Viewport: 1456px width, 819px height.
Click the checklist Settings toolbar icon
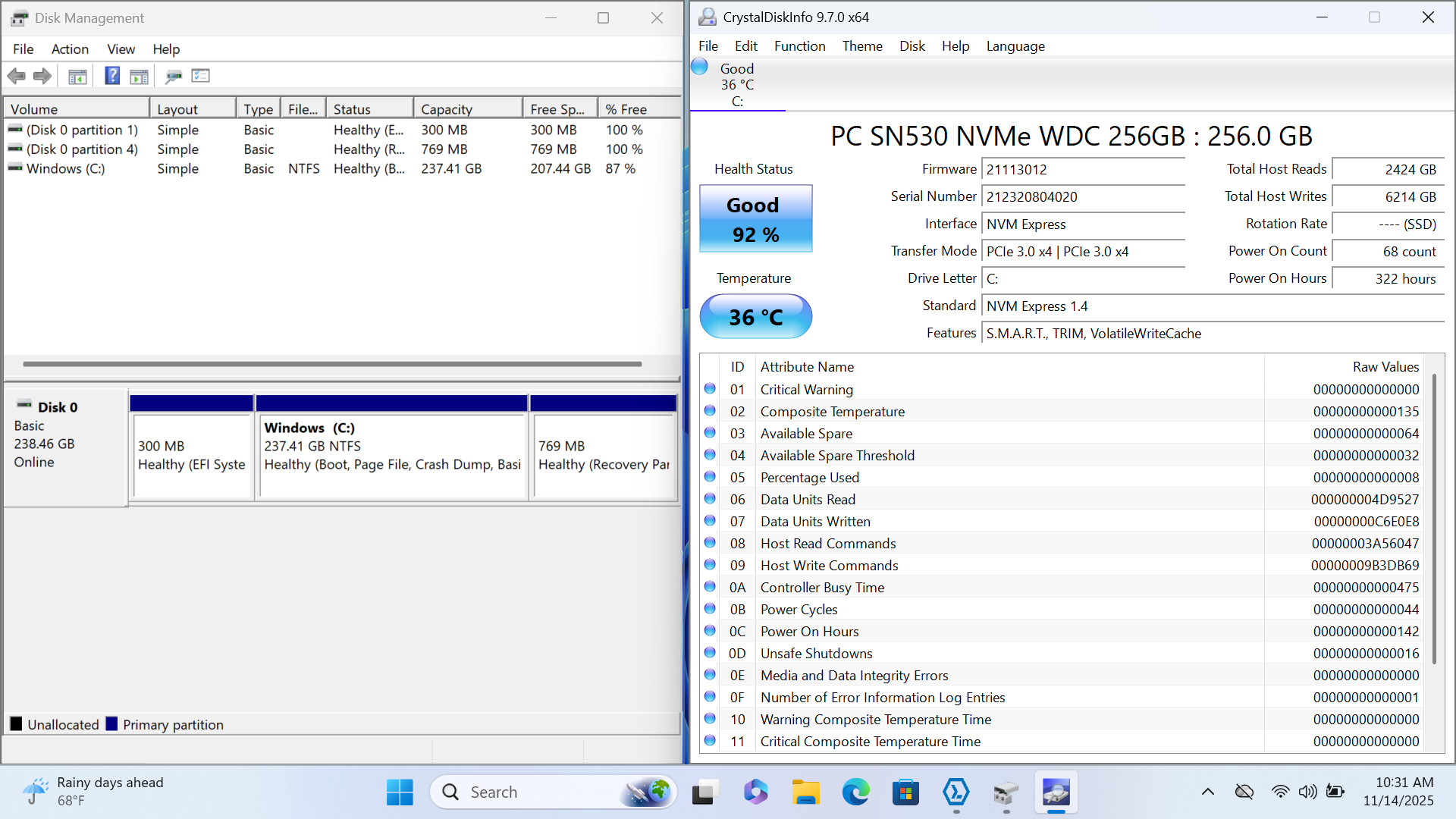tap(201, 76)
